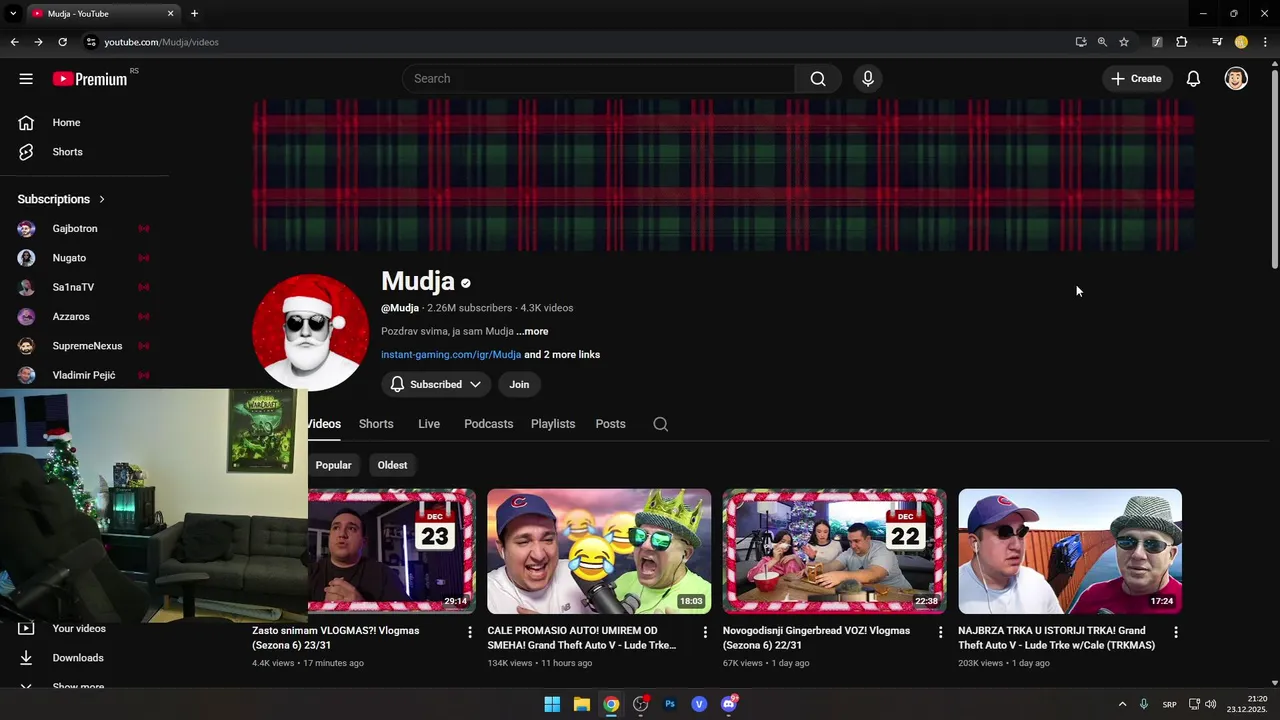This screenshot has height=720, width=1280.
Task: Click the search magnifier button
Action: pyautogui.click(x=818, y=79)
